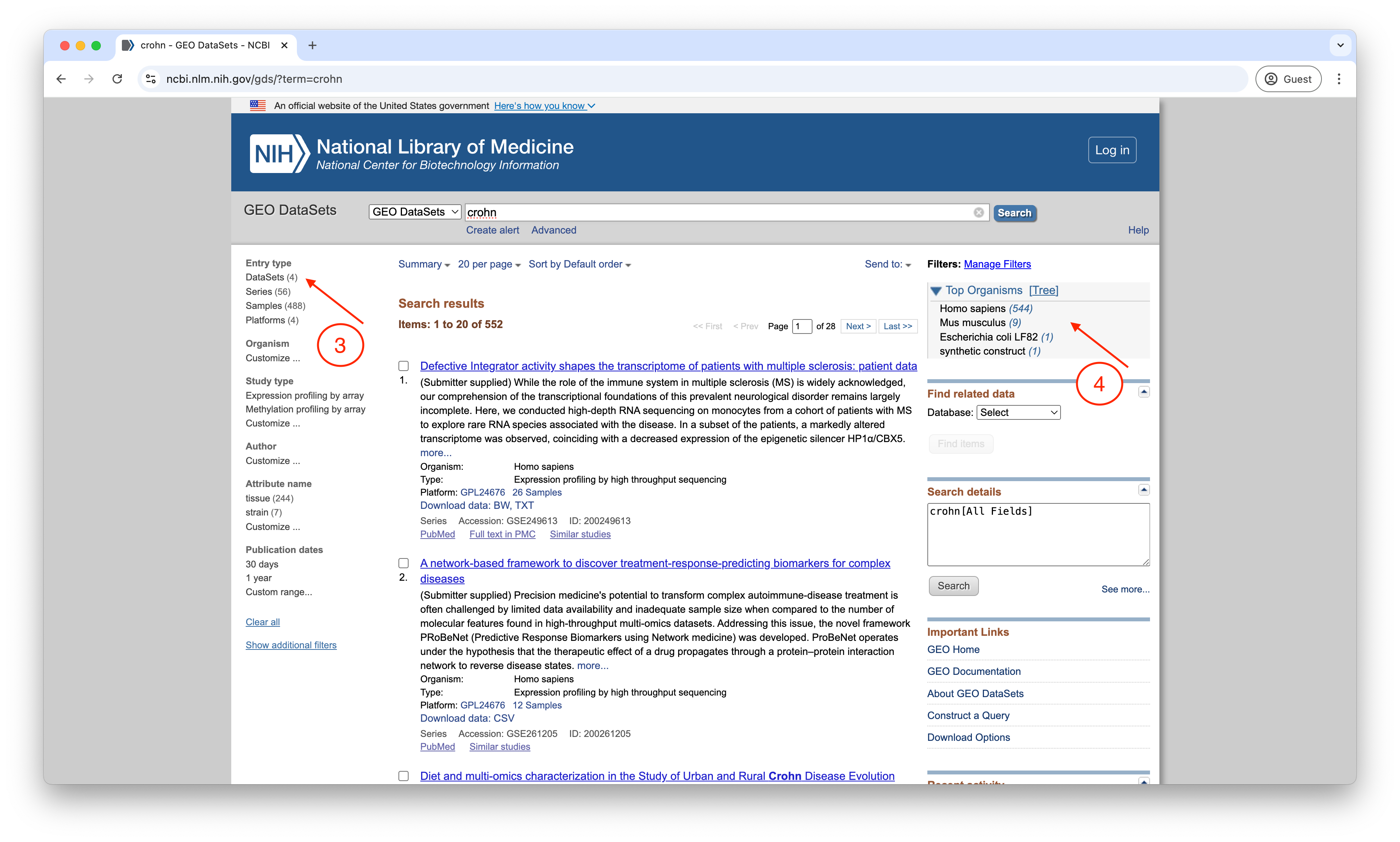1400x842 pixels.
Task: Check the Diet and multi-omics result box
Action: click(404, 776)
